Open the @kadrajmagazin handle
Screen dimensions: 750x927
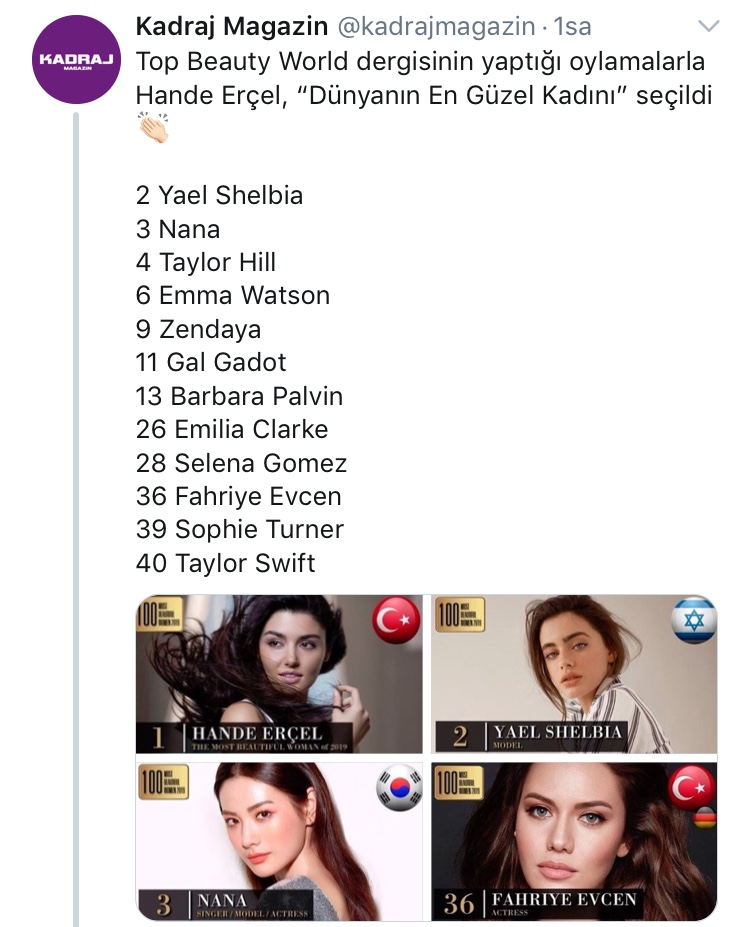tap(436, 26)
